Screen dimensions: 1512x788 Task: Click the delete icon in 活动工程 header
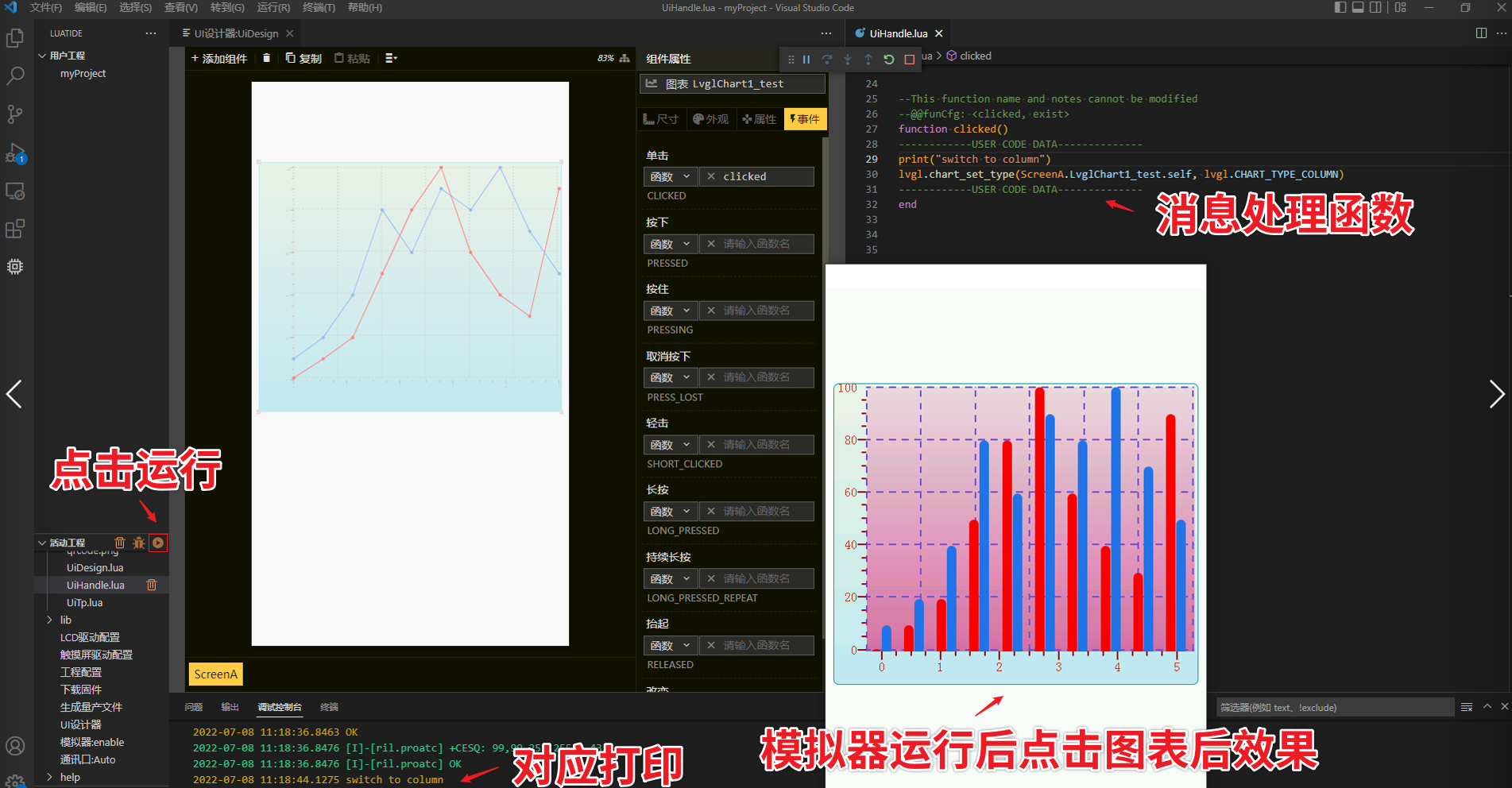pos(120,543)
